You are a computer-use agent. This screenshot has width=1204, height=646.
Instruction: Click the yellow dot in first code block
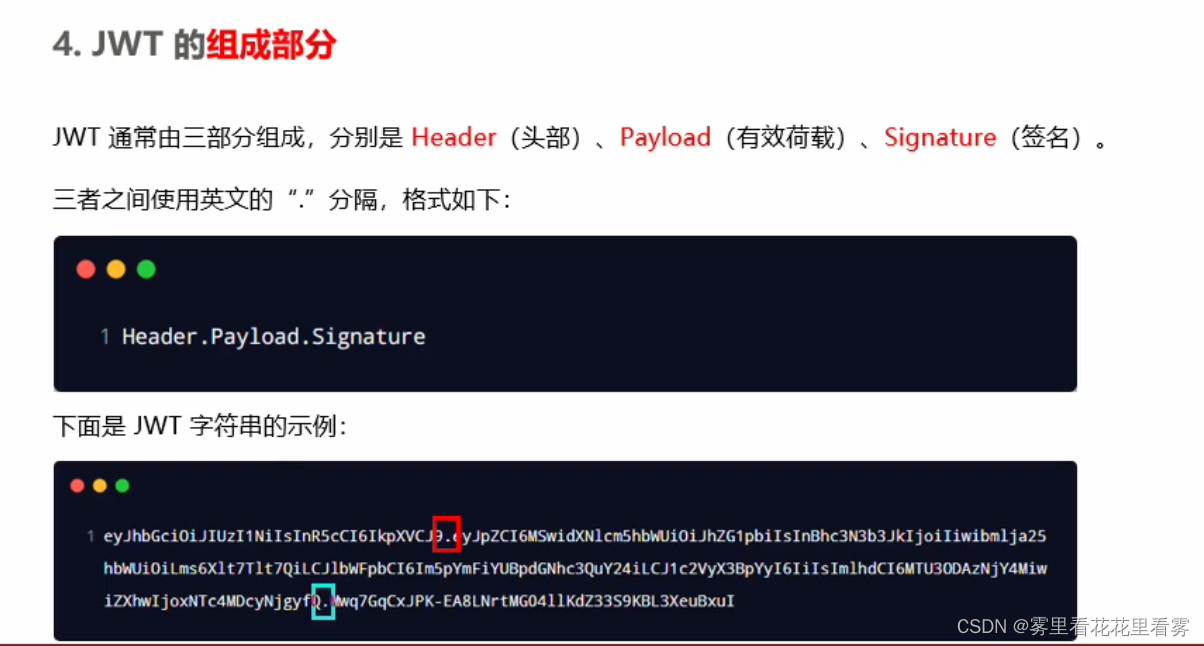point(116,269)
